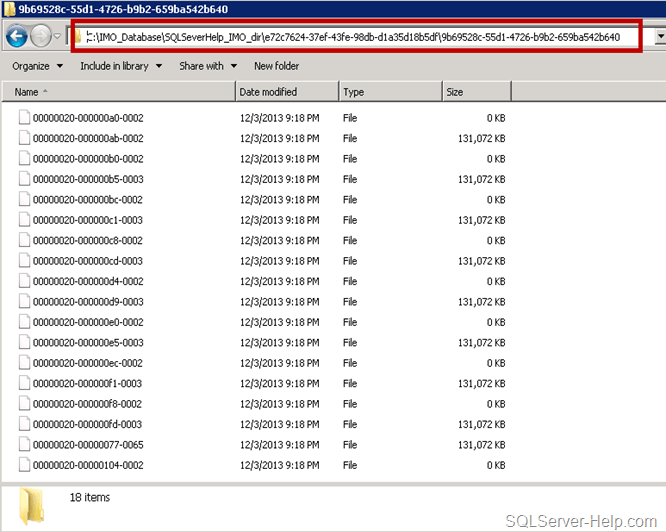This screenshot has height=532, width=666.
Task: Click the Back navigation arrow button
Action: coord(16,37)
